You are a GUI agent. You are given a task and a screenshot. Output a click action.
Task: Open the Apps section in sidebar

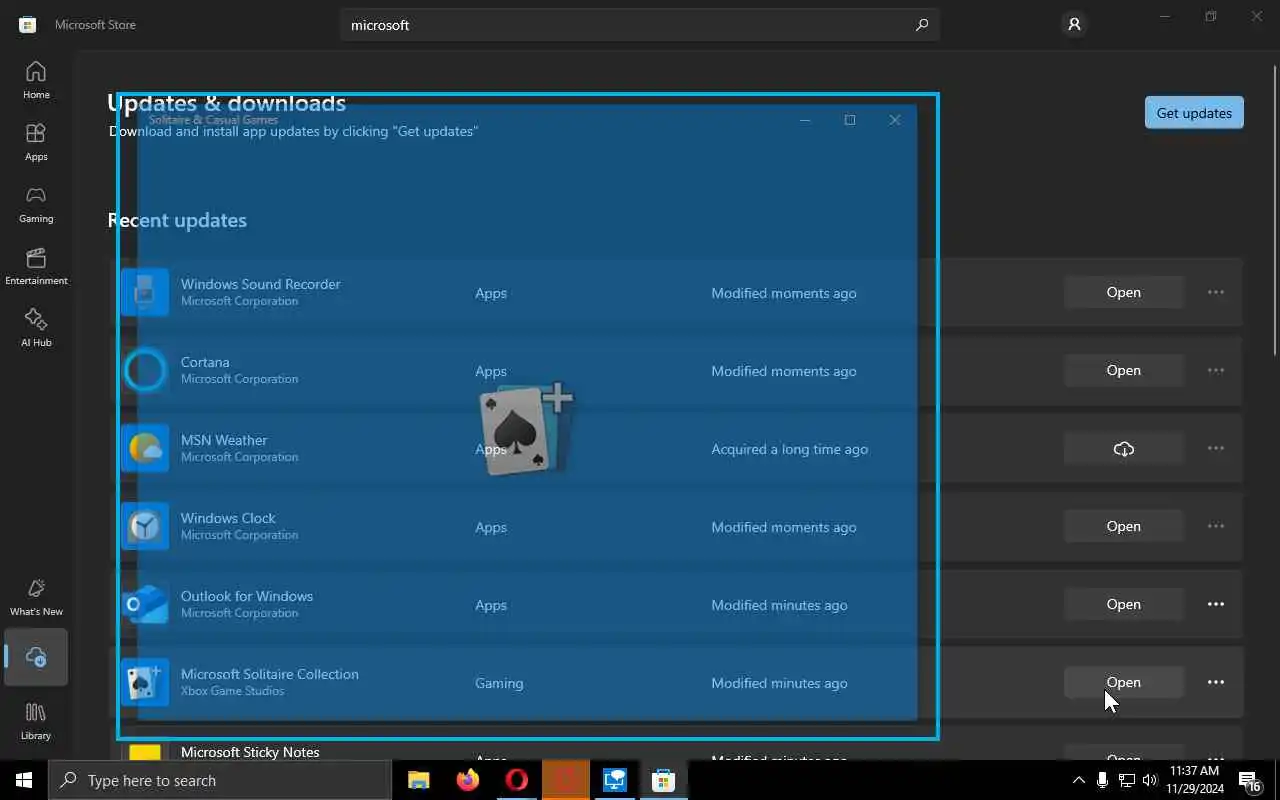36,142
